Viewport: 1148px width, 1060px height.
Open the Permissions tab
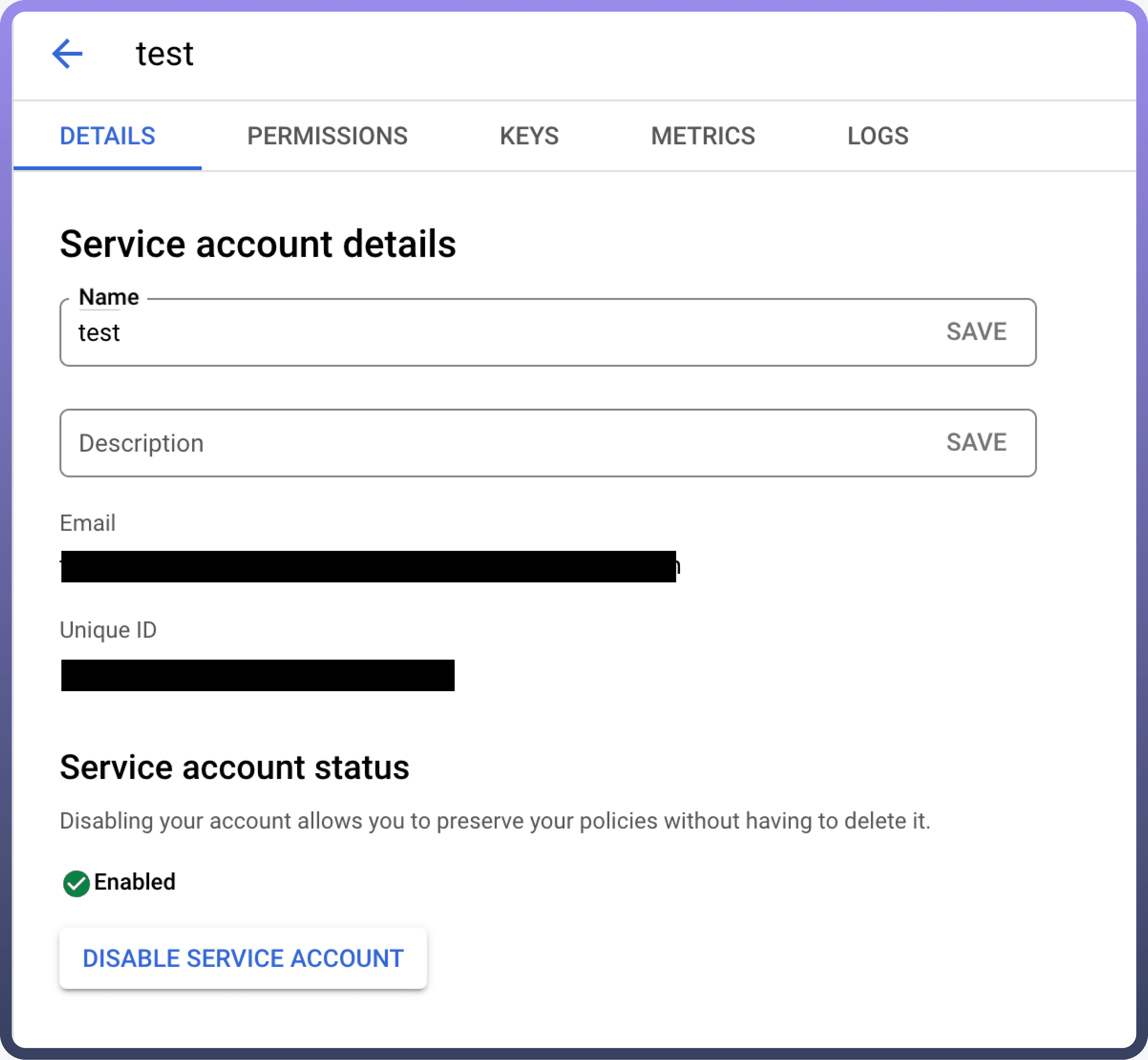click(327, 136)
